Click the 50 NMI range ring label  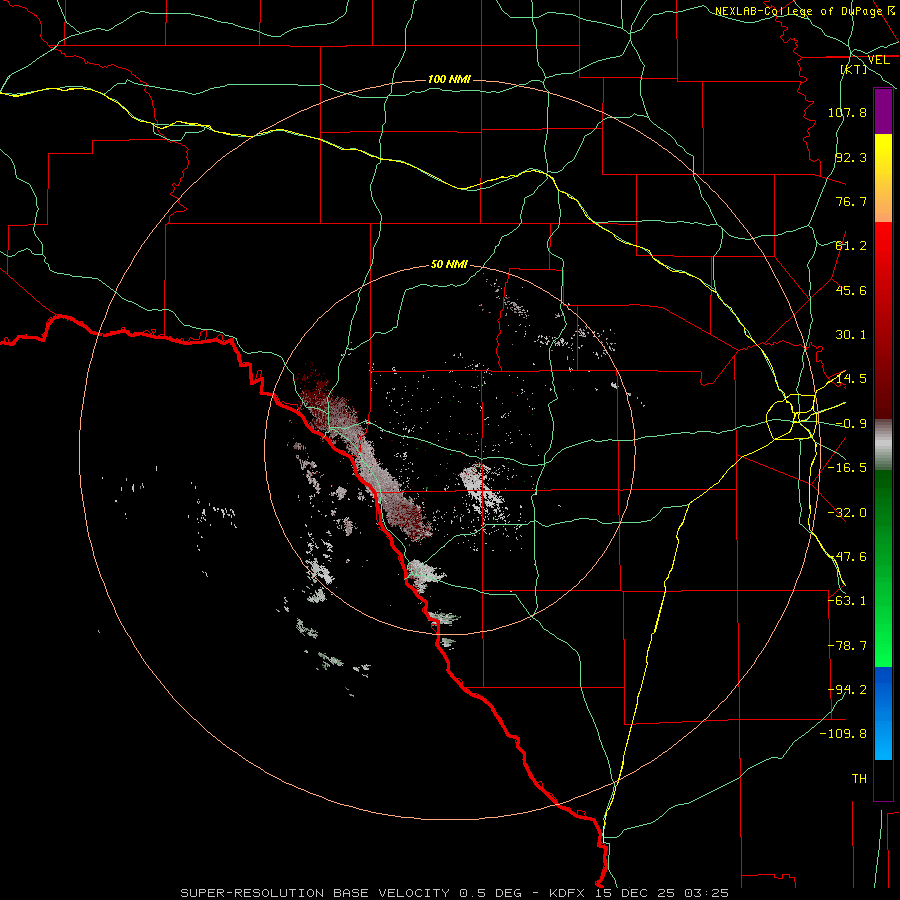pyautogui.click(x=449, y=264)
